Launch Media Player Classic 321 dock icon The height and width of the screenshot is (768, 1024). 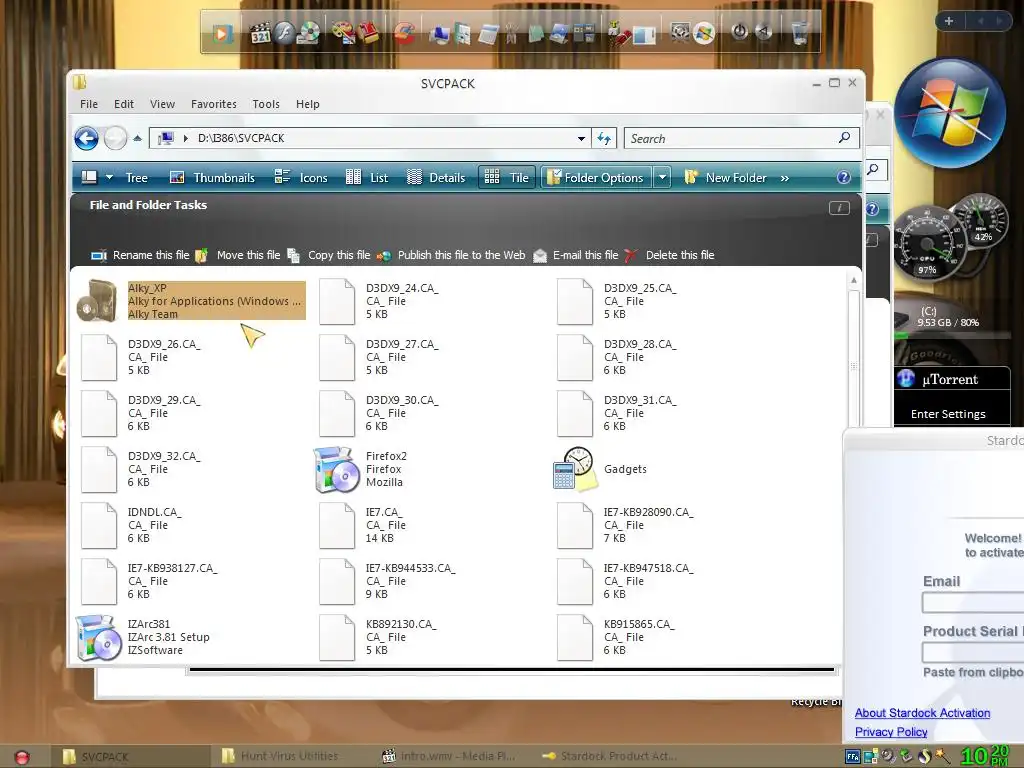coord(261,33)
